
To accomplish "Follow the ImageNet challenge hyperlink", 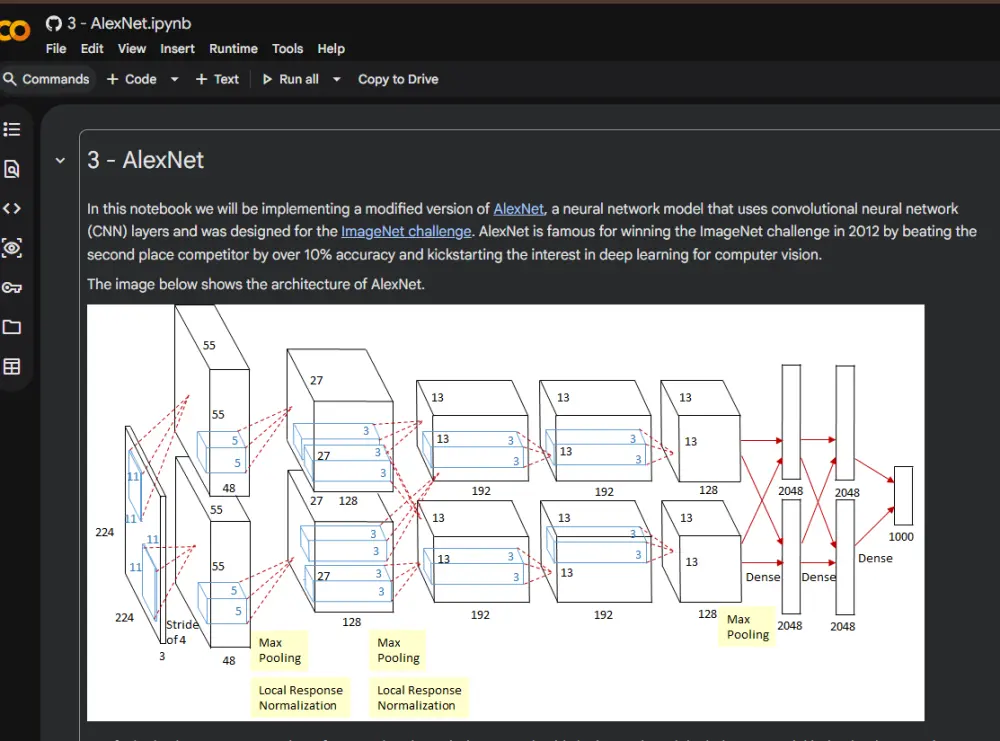I will (406, 231).
